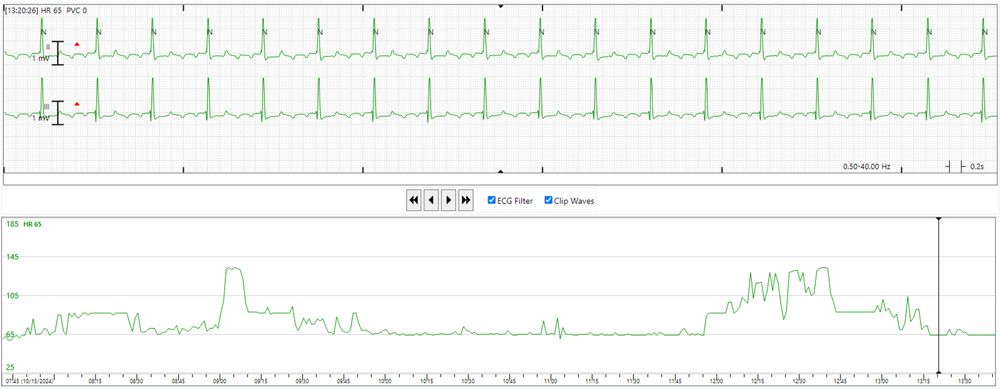
Task: Click the black center marker atop ECG strip
Action: coord(501,6)
